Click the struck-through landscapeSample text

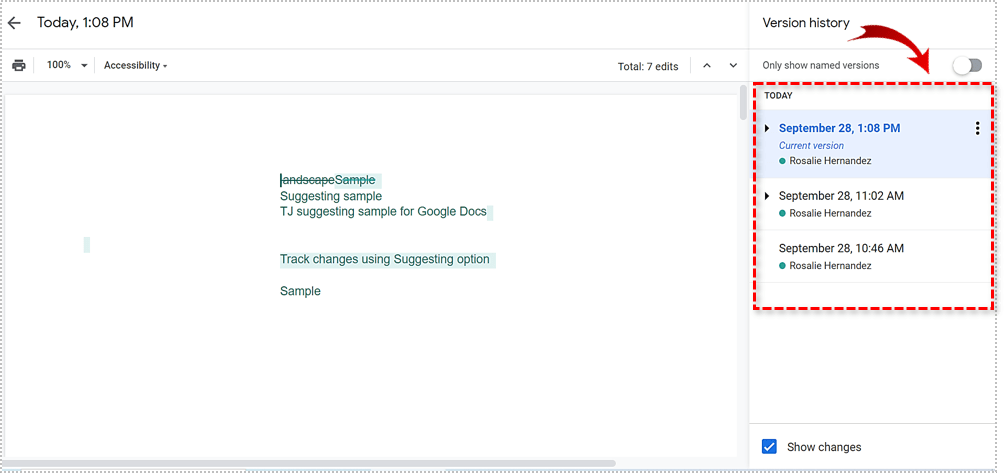[328, 180]
